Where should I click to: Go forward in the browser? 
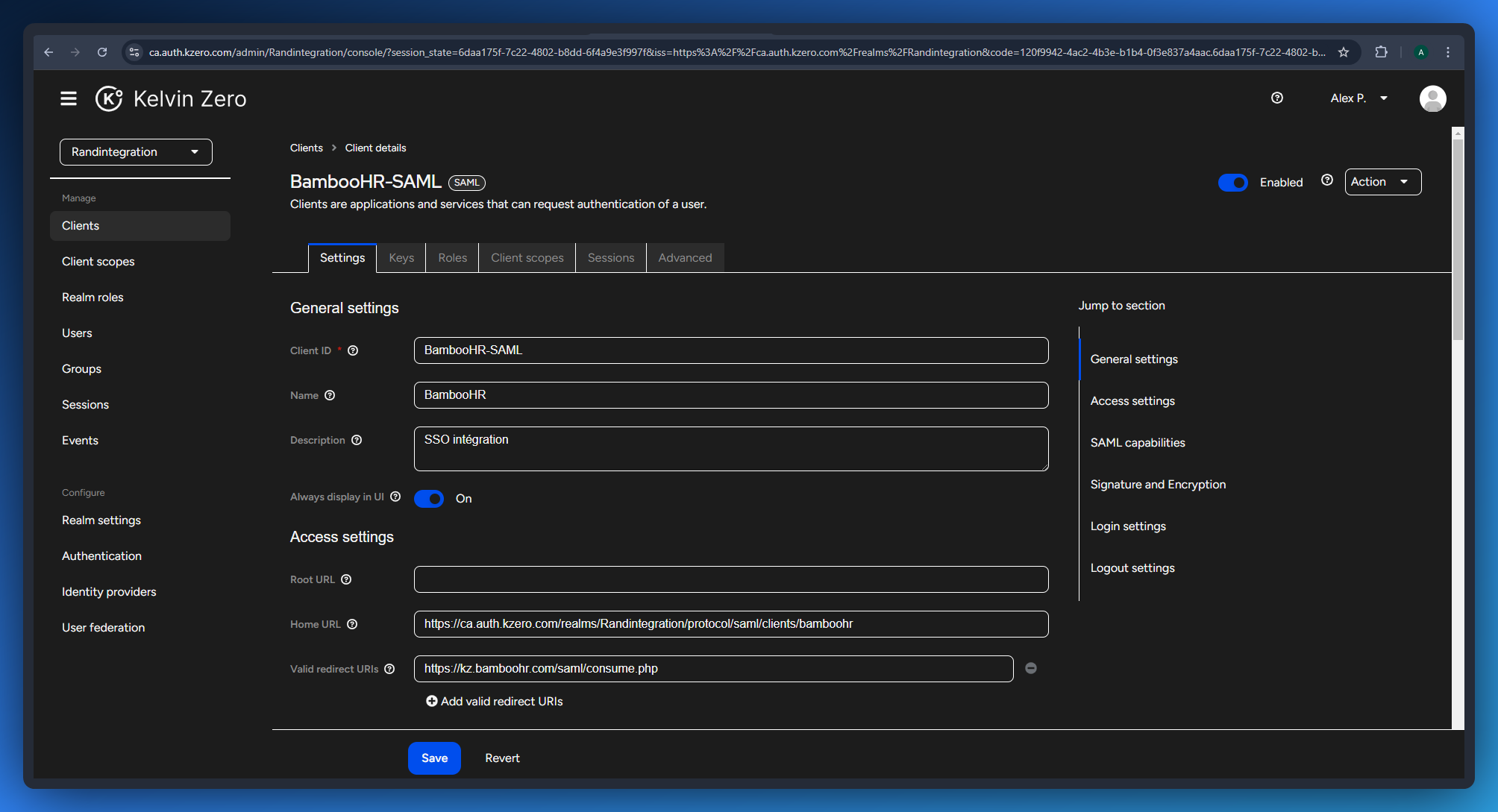(75, 52)
